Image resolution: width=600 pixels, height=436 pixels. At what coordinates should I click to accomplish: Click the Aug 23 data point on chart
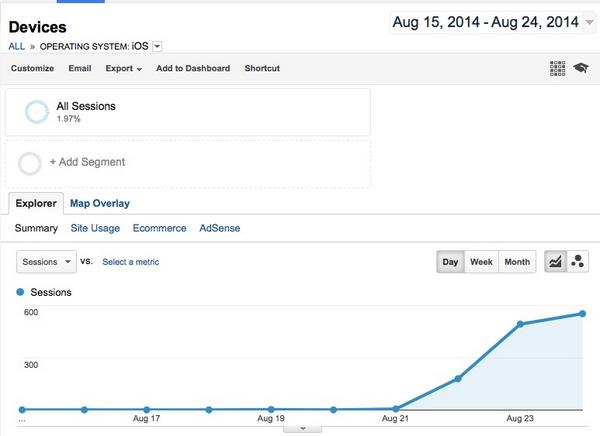(x=520, y=324)
